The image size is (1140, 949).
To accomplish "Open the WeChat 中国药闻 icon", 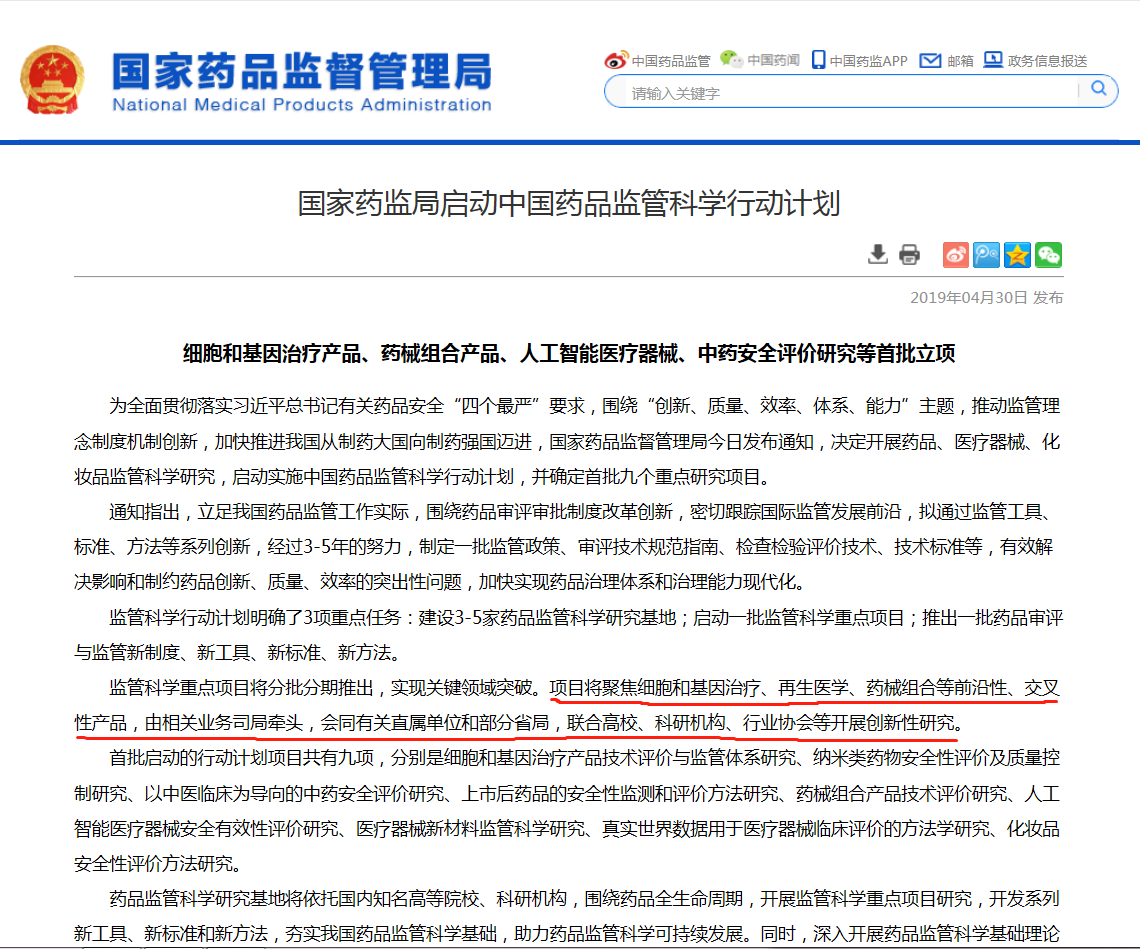I will pyautogui.click(x=731, y=59).
